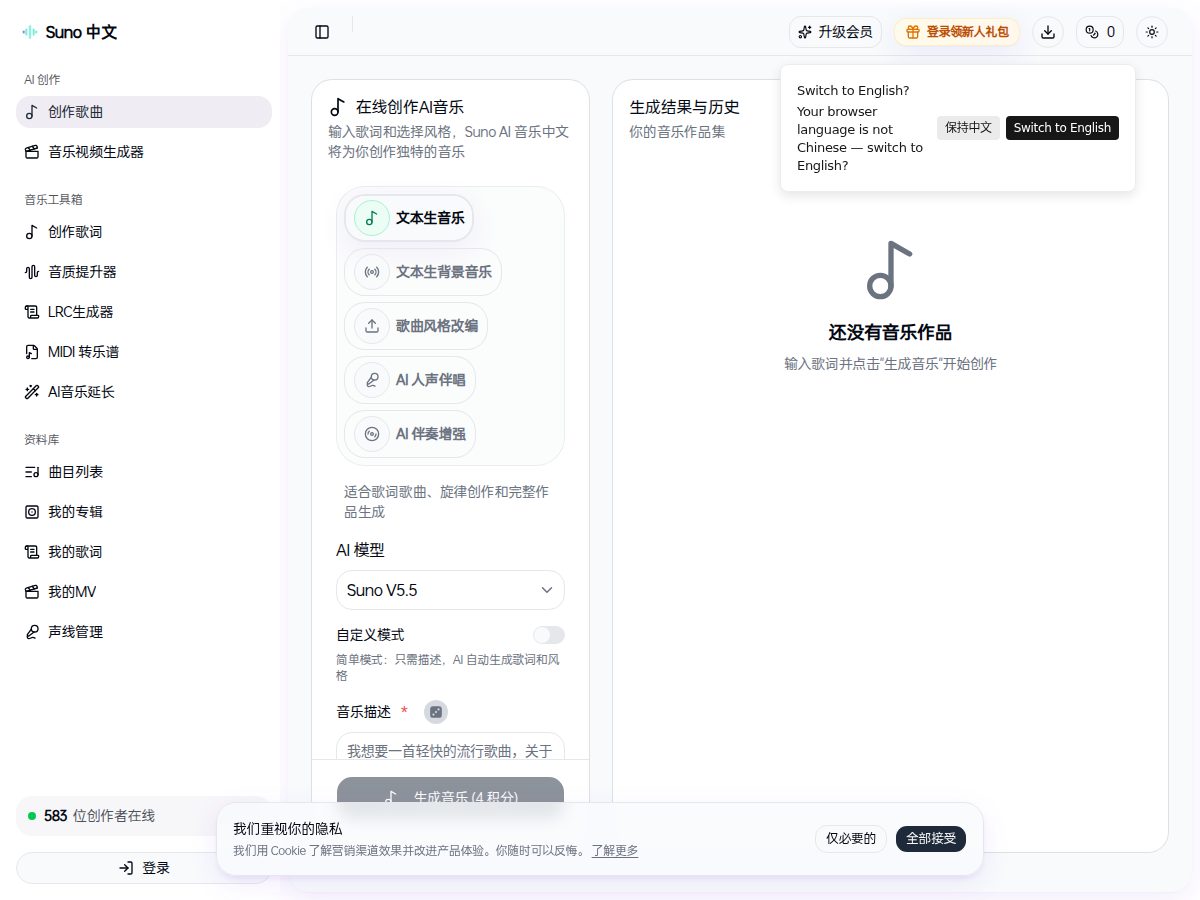This screenshot has width=1200, height=900.
Task: Open 创作歌词 tool
Action: (x=144, y=232)
